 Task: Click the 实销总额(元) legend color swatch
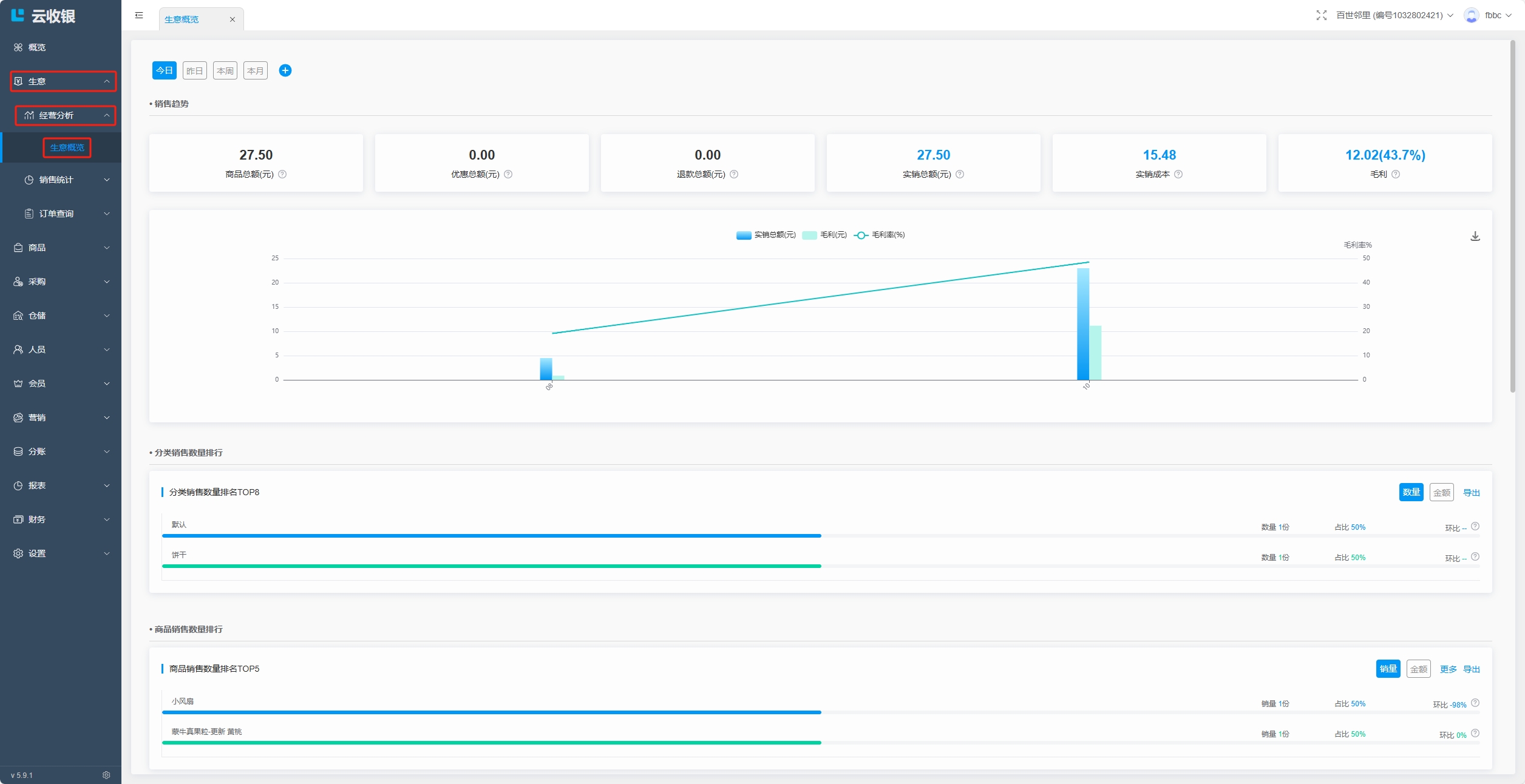744,235
